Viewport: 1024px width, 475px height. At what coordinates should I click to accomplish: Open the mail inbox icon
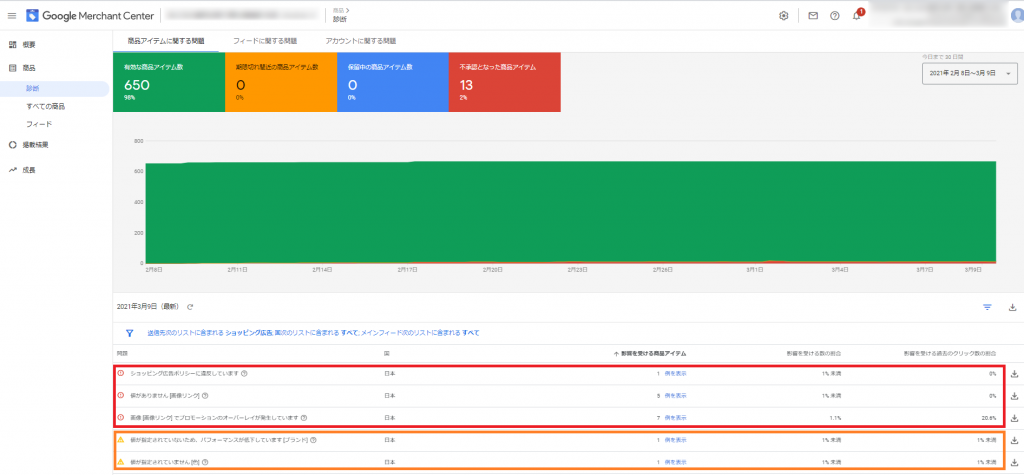click(813, 16)
